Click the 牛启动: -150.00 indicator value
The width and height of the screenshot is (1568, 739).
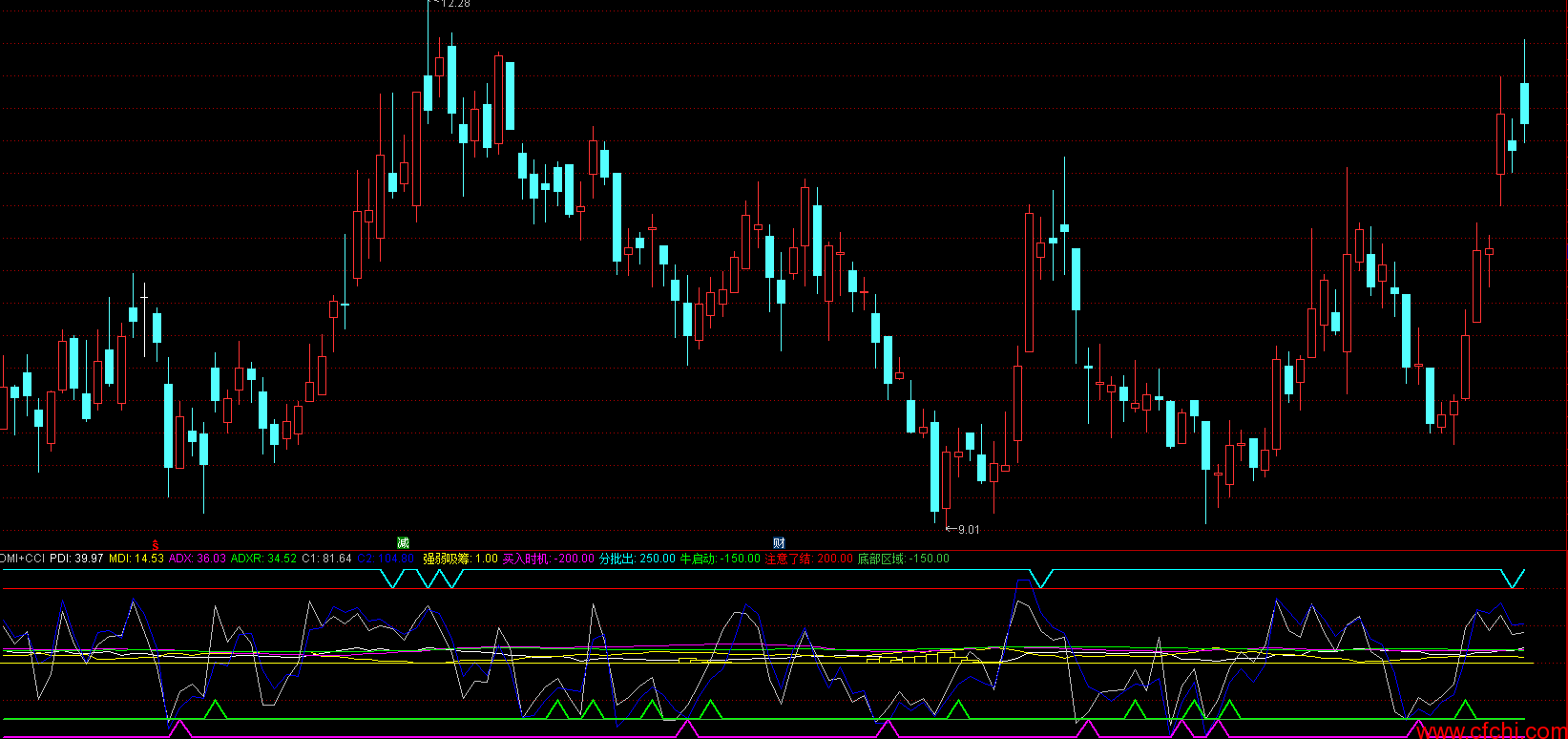(x=720, y=559)
